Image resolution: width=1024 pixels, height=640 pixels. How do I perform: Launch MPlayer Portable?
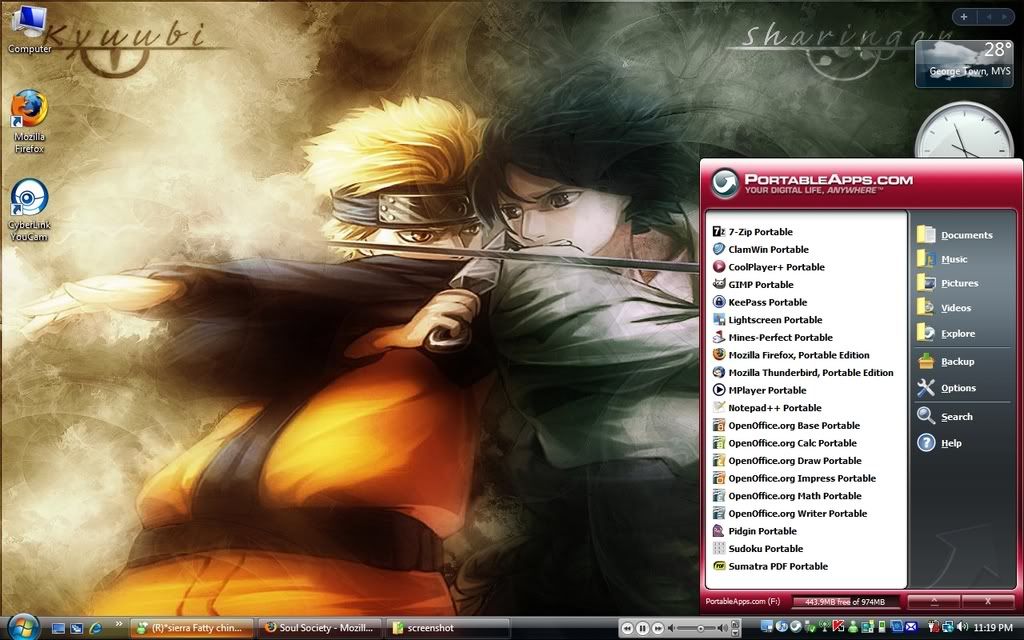click(759, 391)
